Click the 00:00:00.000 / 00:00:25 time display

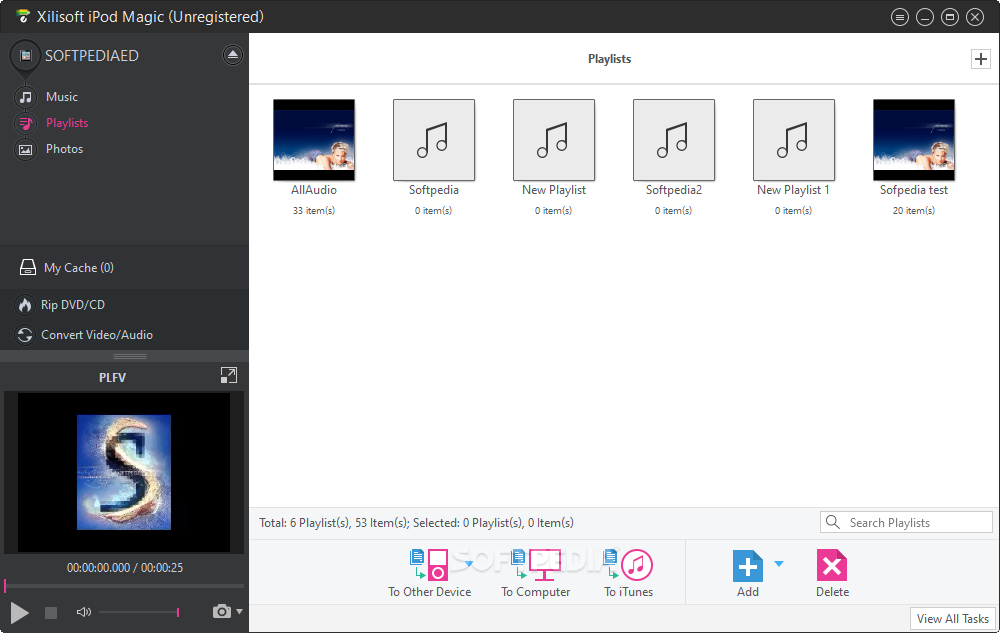(x=125, y=567)
